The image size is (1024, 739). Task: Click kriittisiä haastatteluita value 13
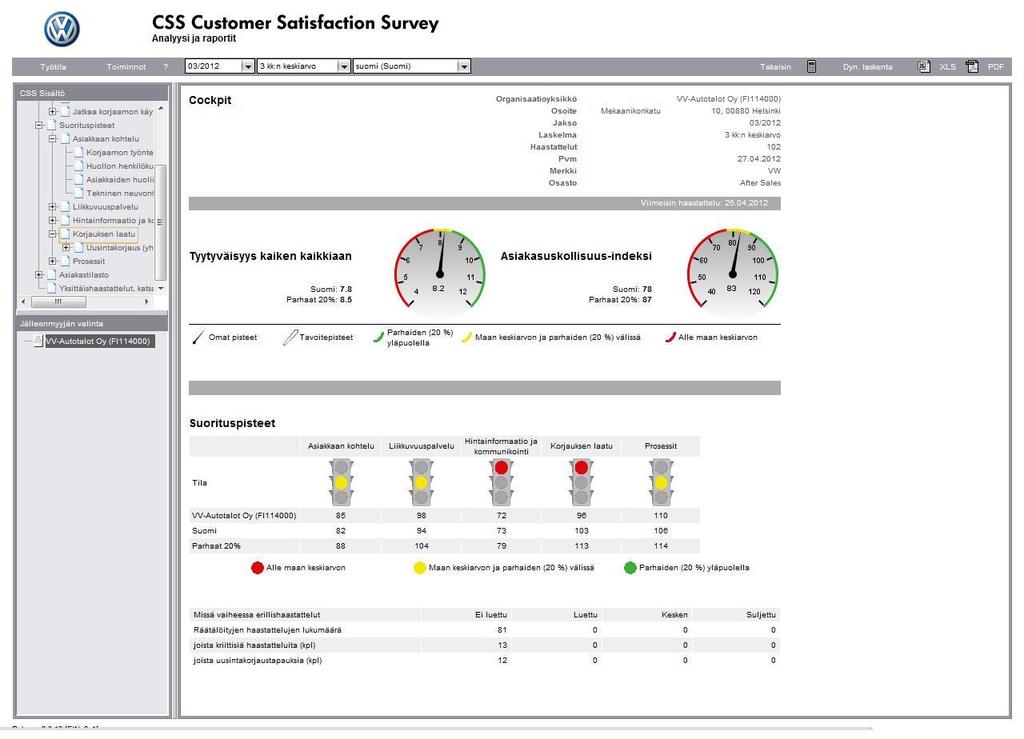pos(502,645)
